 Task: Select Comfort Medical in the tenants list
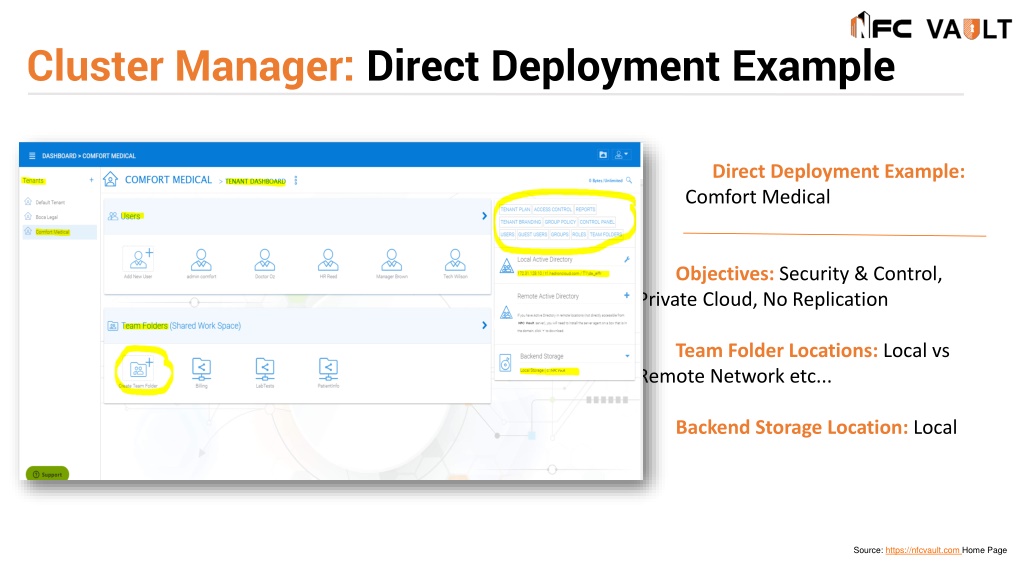(59, 232)
